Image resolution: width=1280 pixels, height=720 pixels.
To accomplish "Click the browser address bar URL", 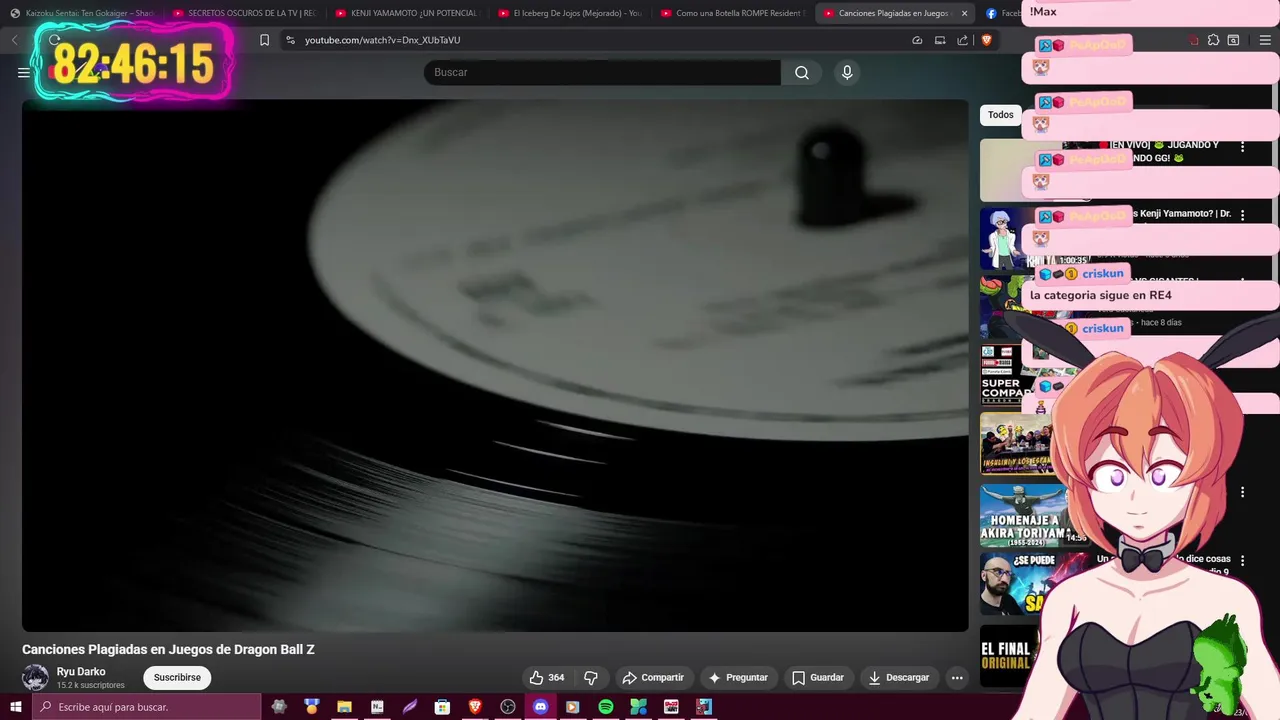I will pos(382,40).
